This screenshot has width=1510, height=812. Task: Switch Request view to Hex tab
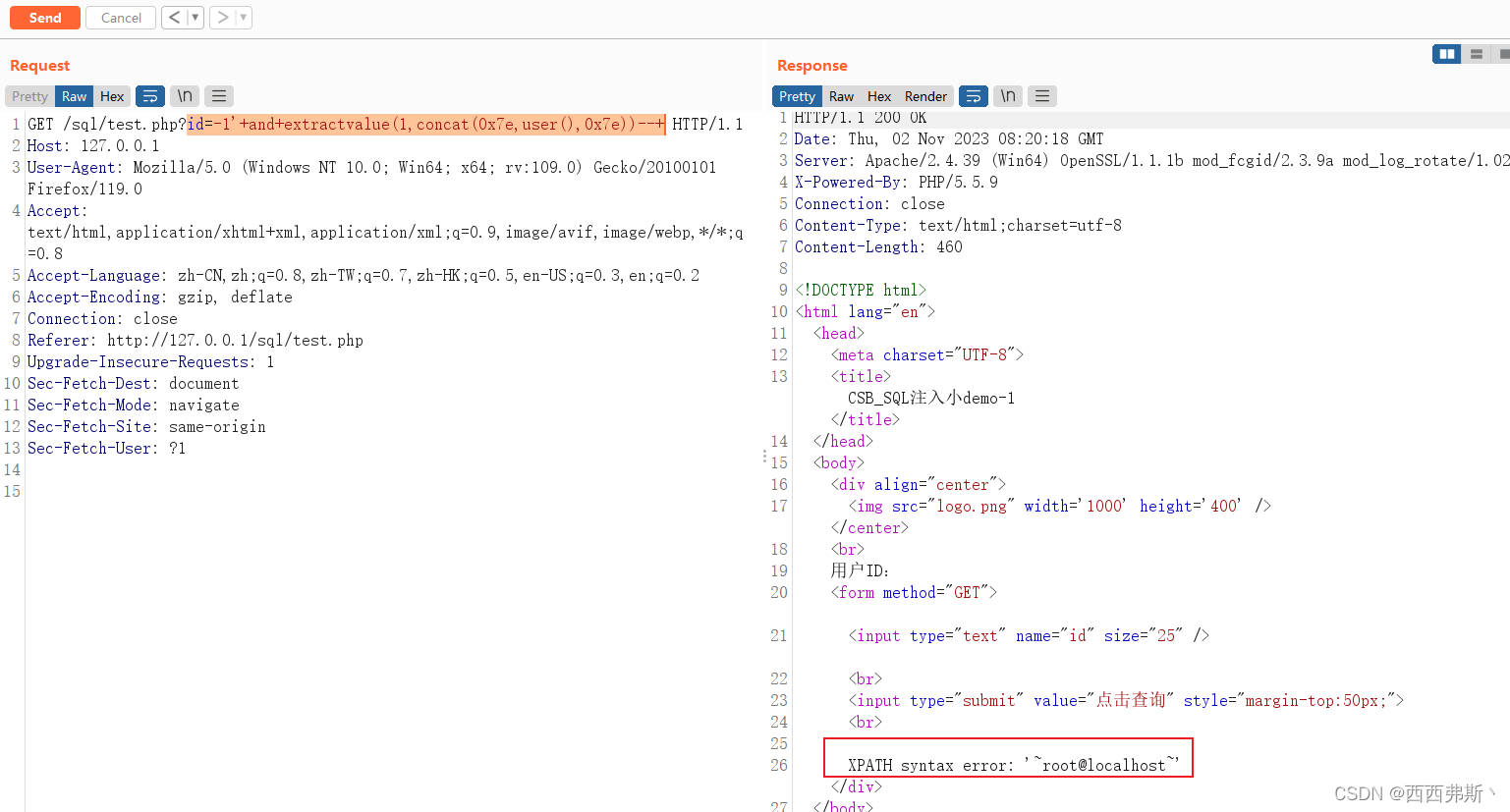coord(112,96)
